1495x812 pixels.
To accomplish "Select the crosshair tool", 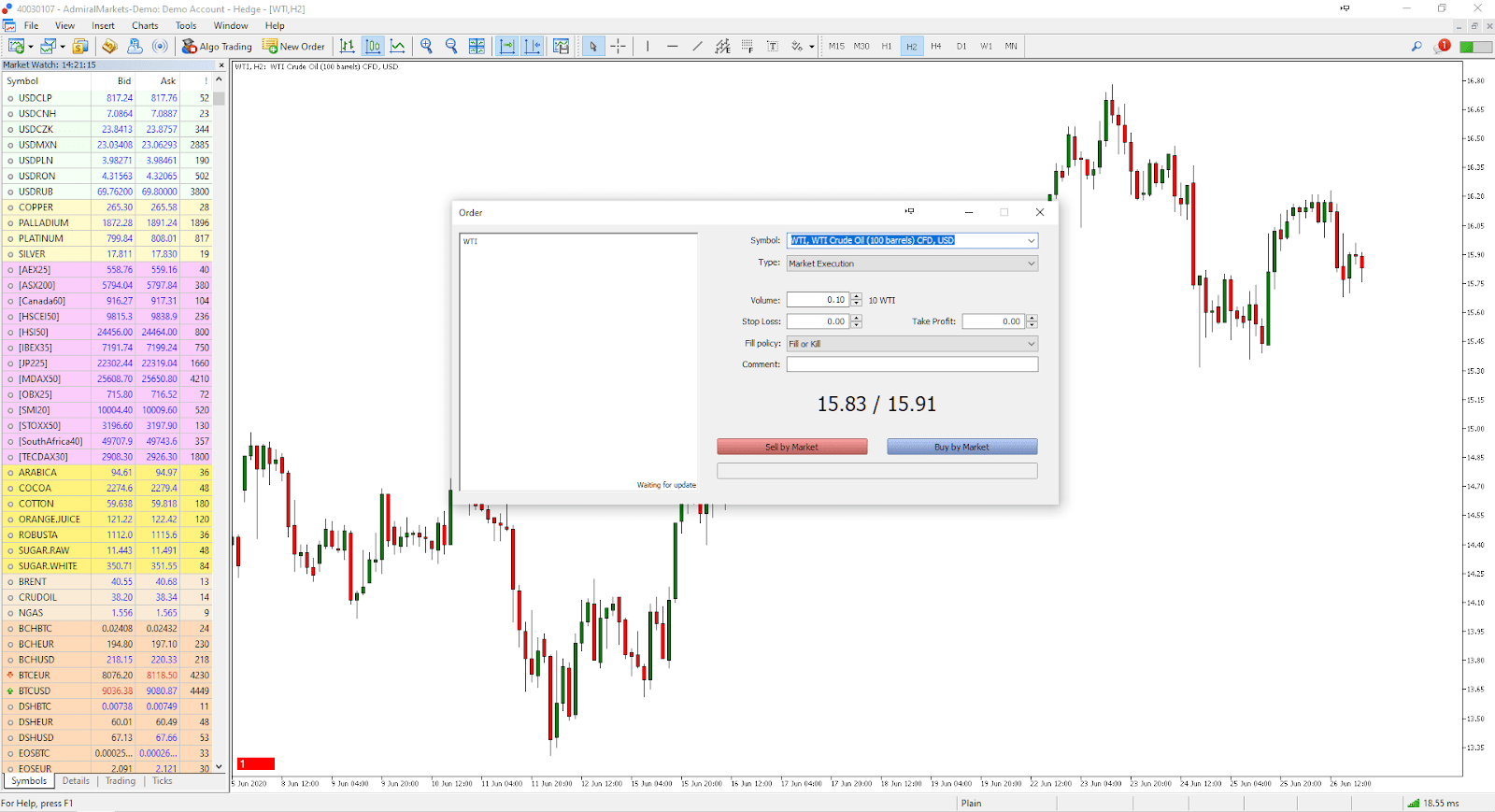I will pyautogui.click(x=619, y=46).
